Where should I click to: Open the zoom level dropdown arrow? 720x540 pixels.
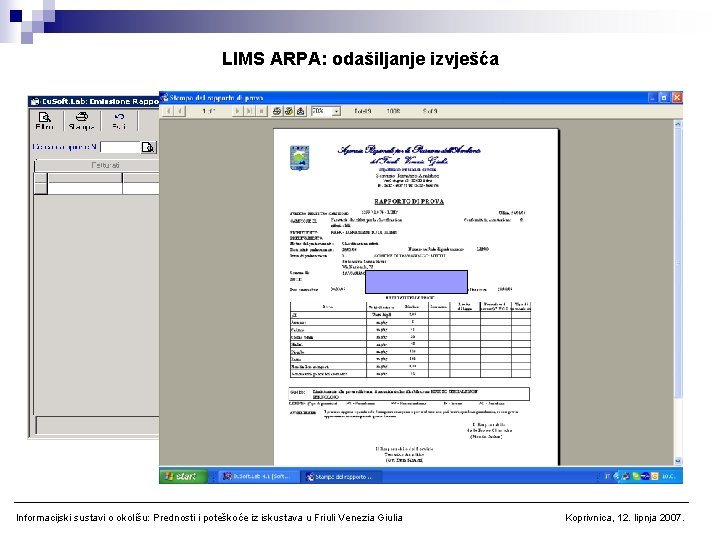(x=337, y=111)
